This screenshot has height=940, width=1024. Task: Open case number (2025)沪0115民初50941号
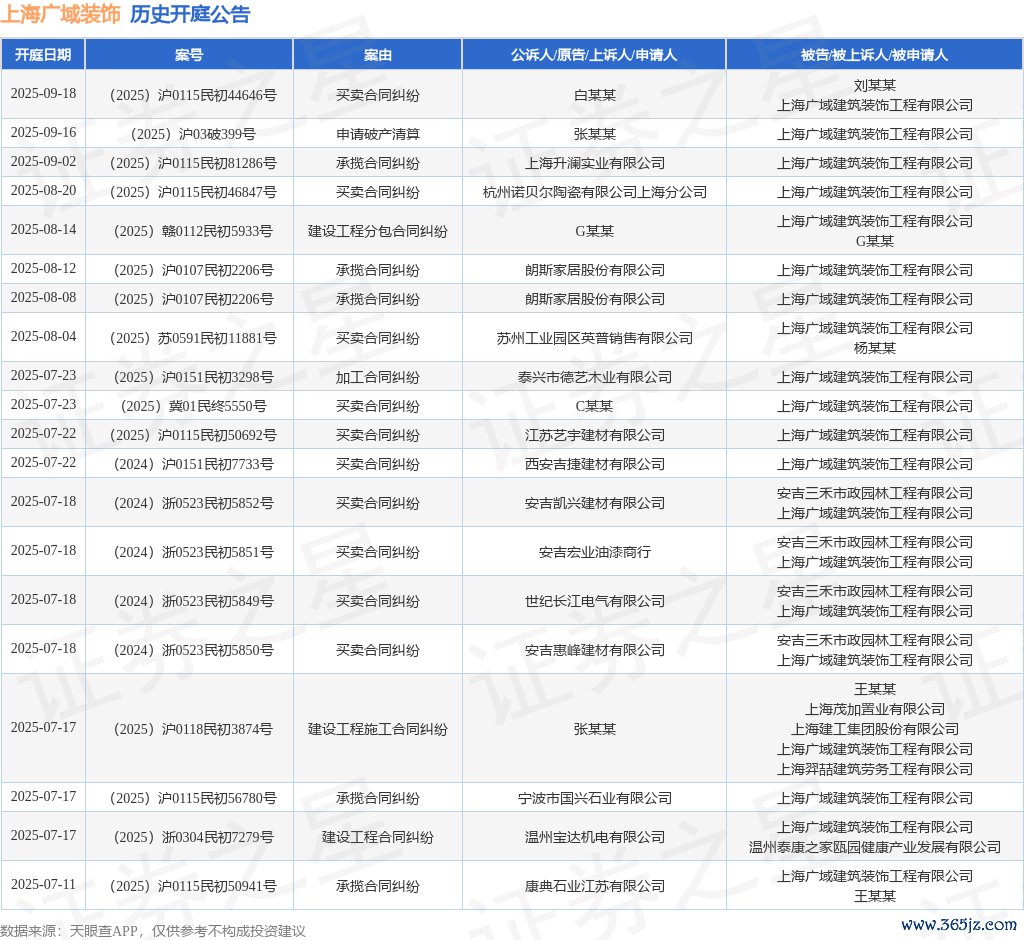click(x=189, y=886)
